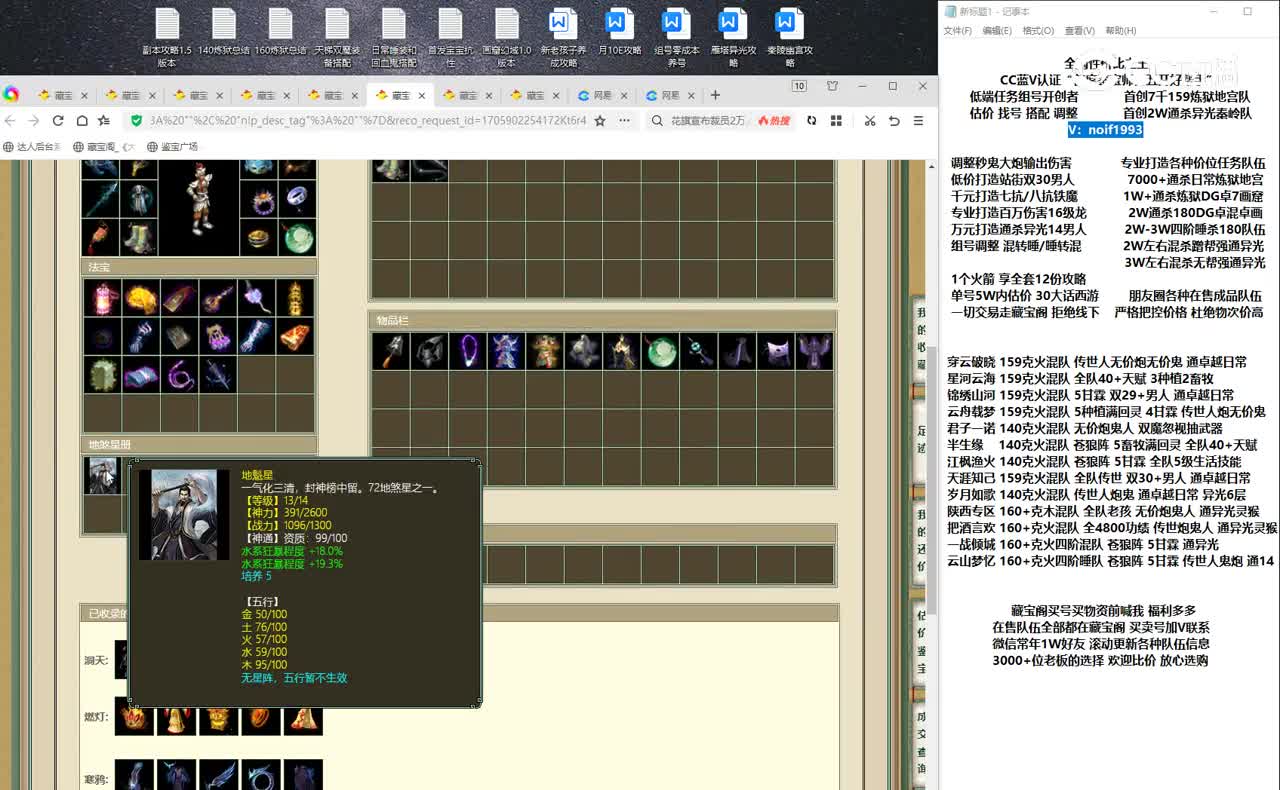Reload the current browser page
The width and height of the screenshot is (1280, 790).
[58, 121]
